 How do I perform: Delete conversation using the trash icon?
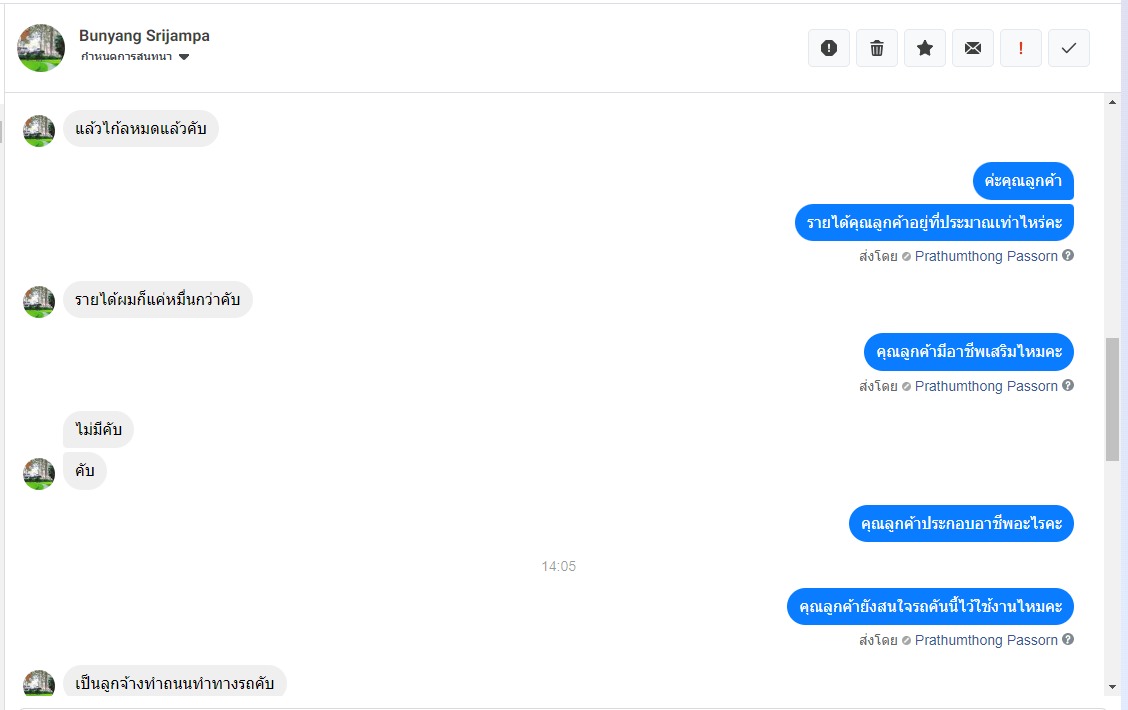coord(877,48)
